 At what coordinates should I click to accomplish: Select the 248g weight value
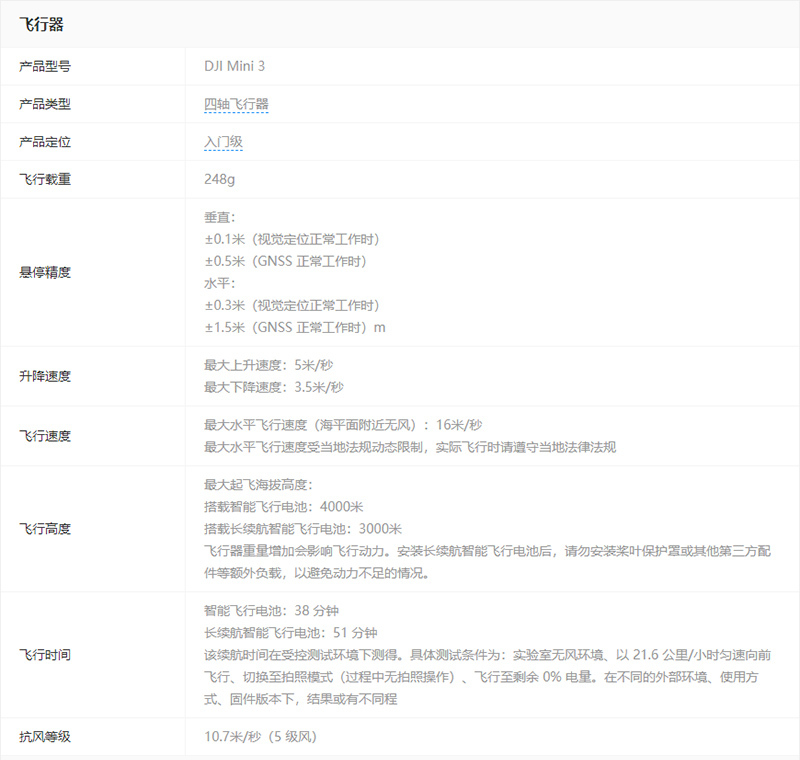(x=219, y=180)
